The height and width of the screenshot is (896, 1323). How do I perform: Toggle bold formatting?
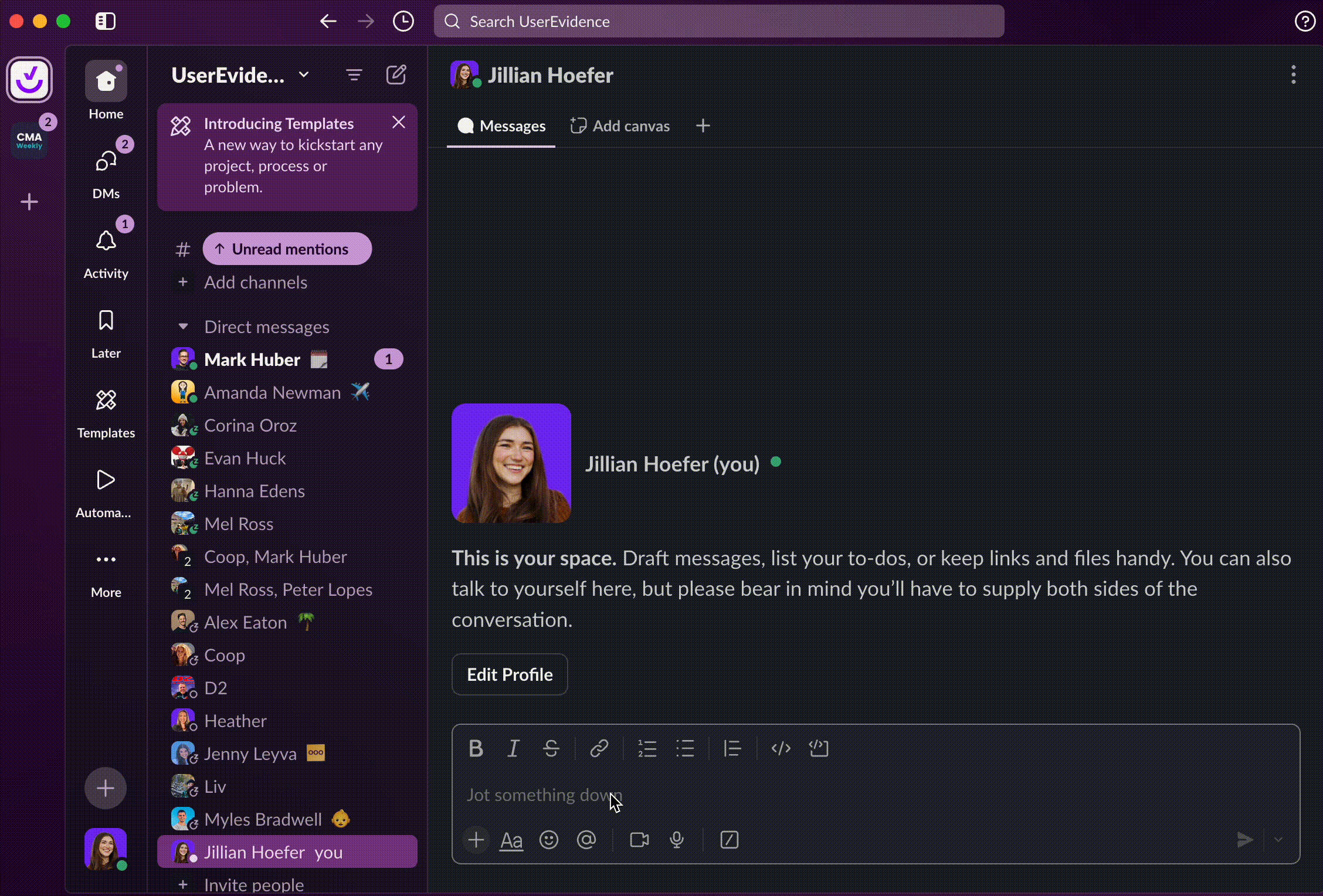pyautogui.click(x=476, y=749)
